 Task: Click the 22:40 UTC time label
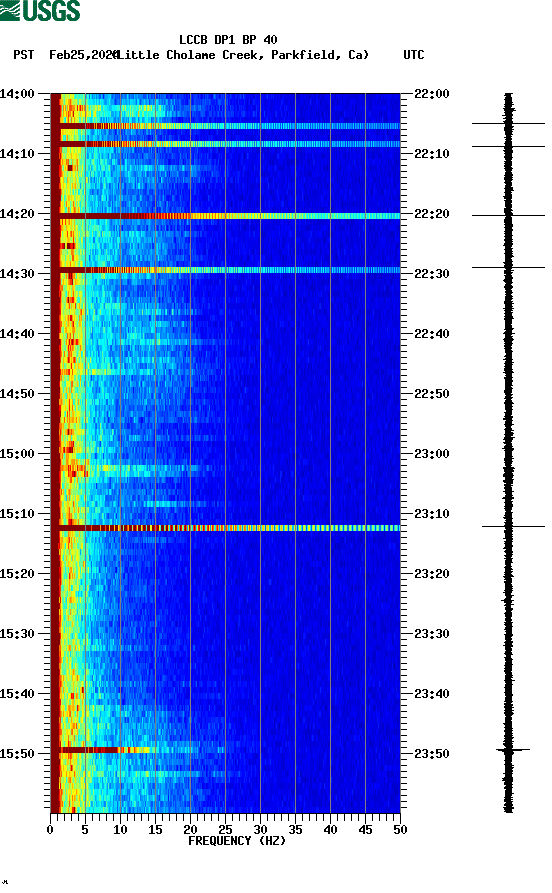click(432, 333)
